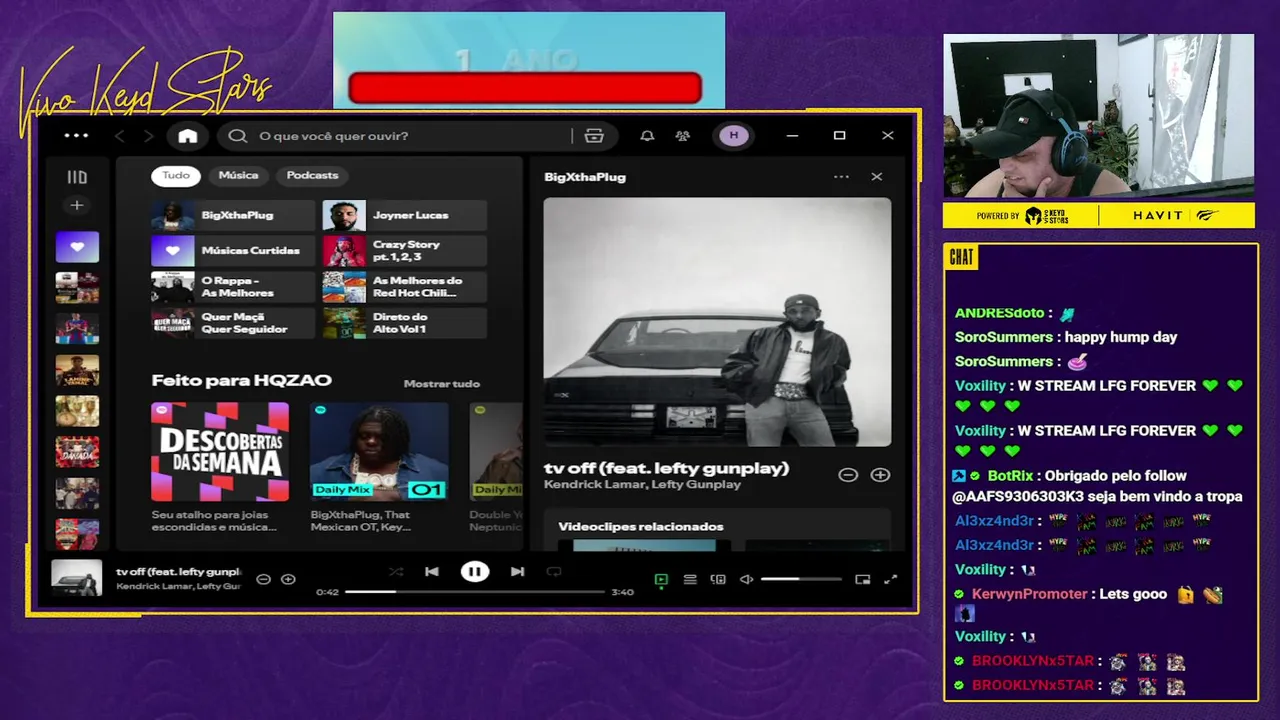Click KerwynPromoter username in chat

pyautogui.click(x=1029, y=594)
